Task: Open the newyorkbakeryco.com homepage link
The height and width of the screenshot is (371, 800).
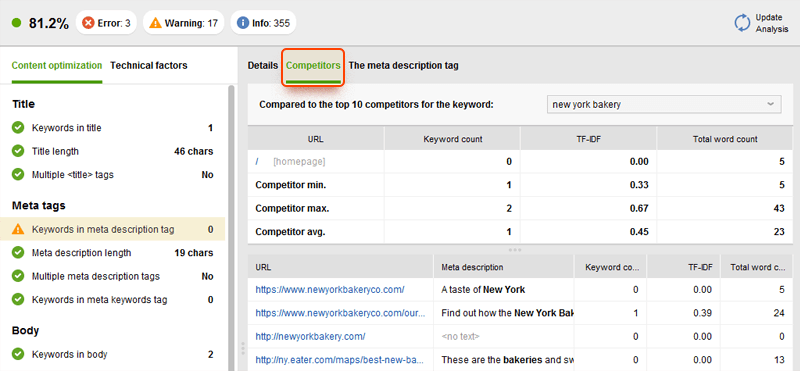Action: [x=330, y=289]
